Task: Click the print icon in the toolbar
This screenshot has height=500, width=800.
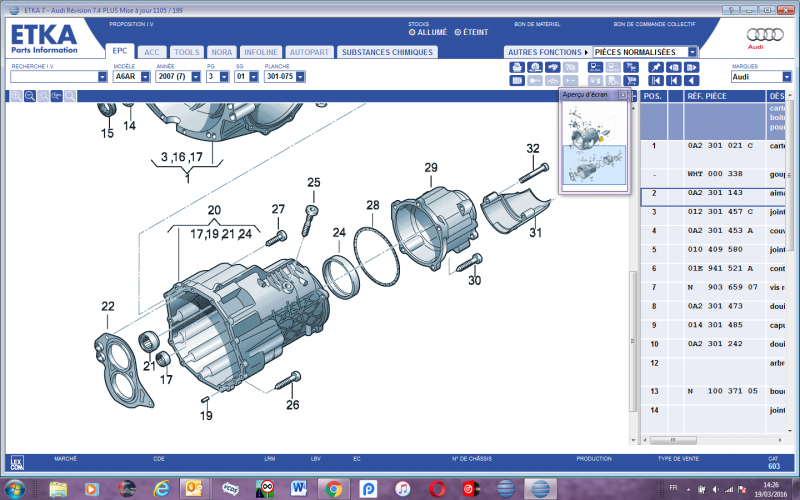Action: coord(518,67)
